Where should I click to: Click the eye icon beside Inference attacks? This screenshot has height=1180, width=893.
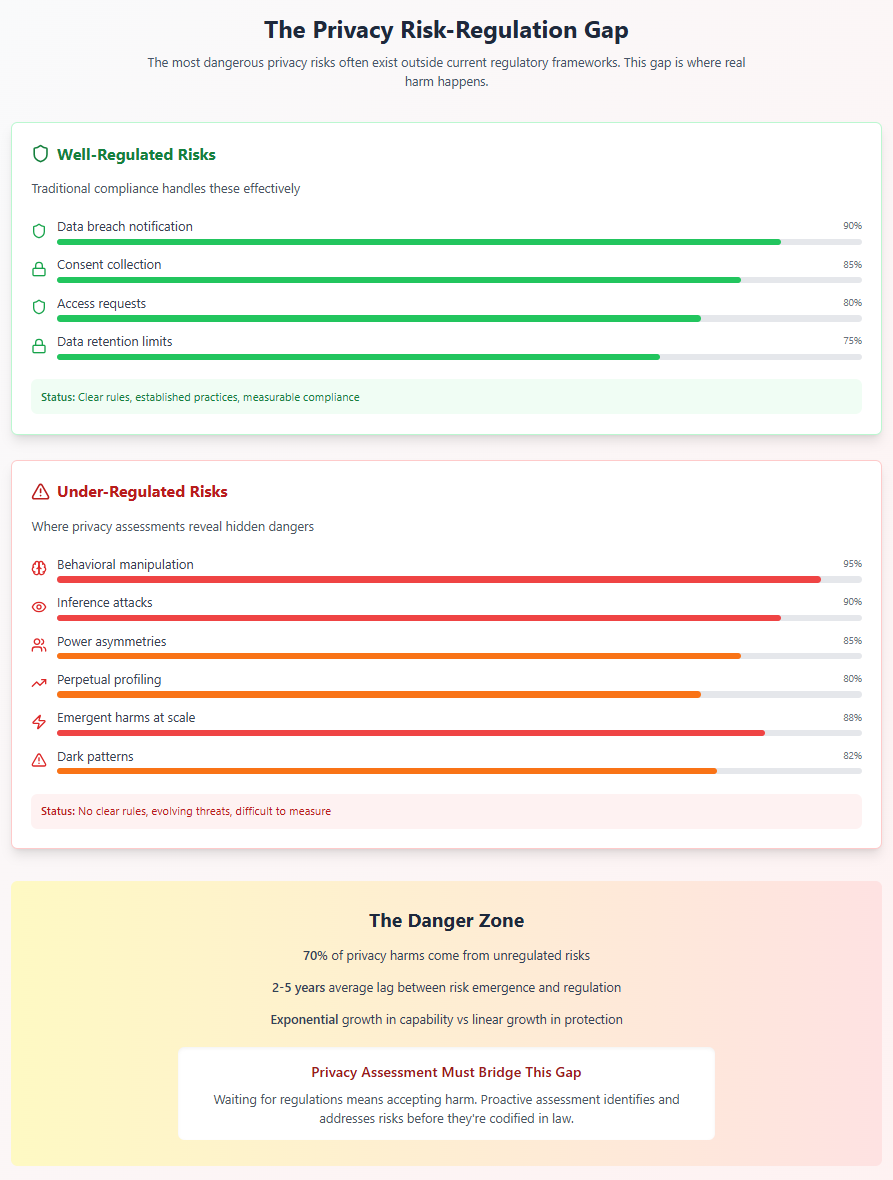point(39,607)
